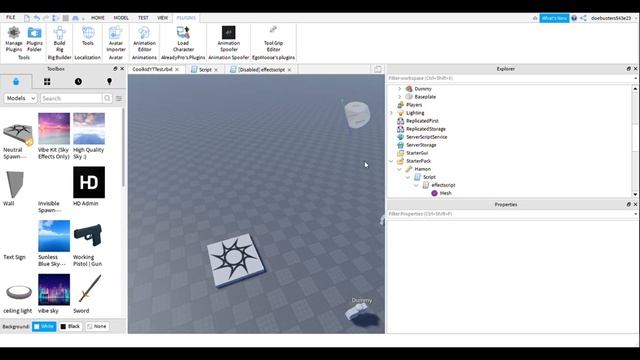Open the Toolbox filter options icon
This screenshot has height=360, width=640.
[x=119, y=98]
